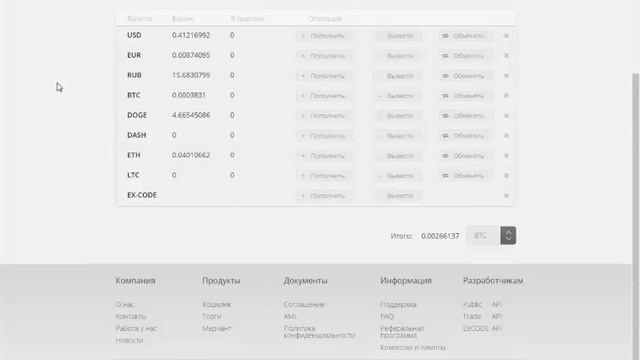Open the list icon ending the BTC row
The height and width of the screenshot is (360, 640).
click(506, 96)
